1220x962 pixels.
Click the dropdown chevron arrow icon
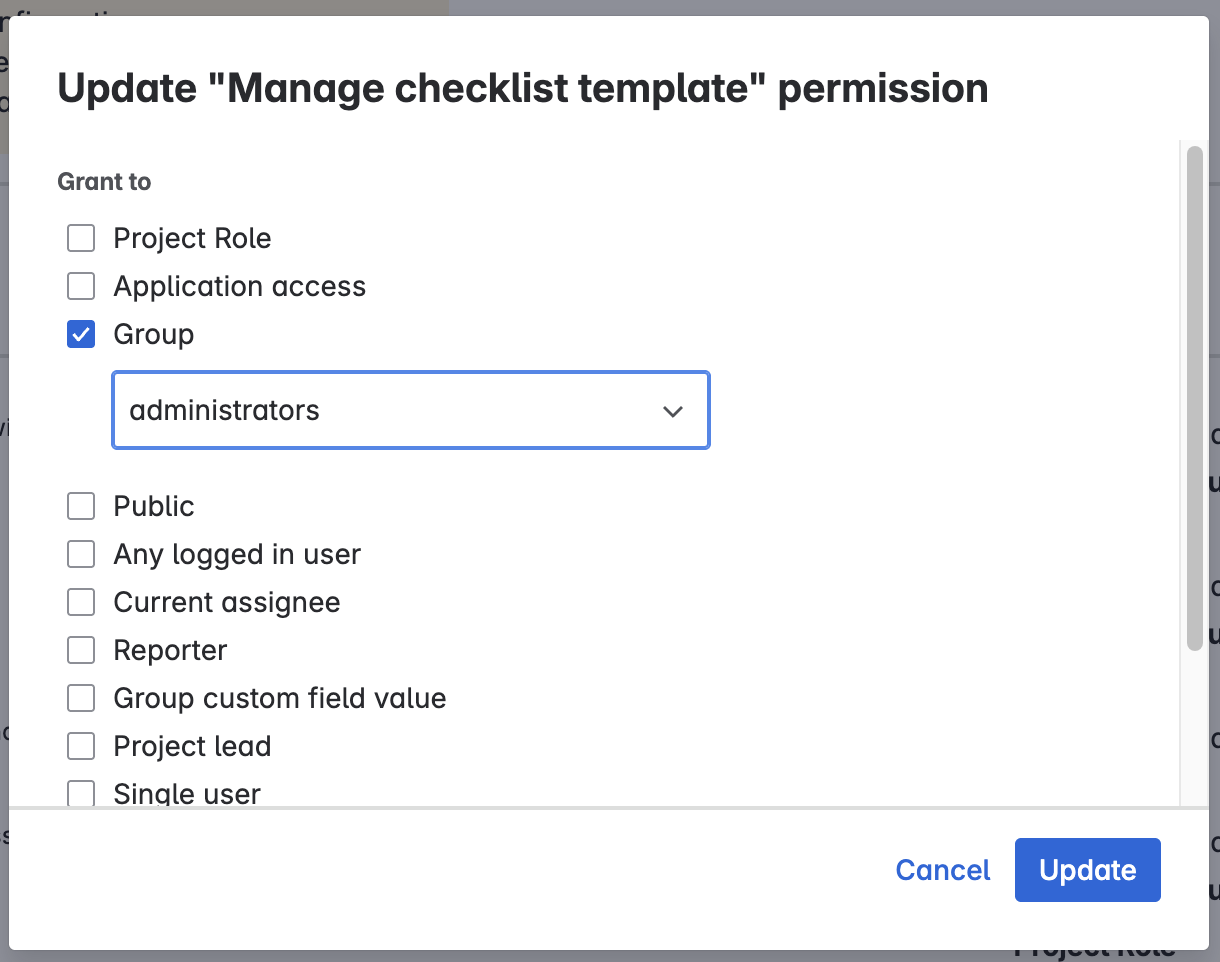(x=673, y=411)
